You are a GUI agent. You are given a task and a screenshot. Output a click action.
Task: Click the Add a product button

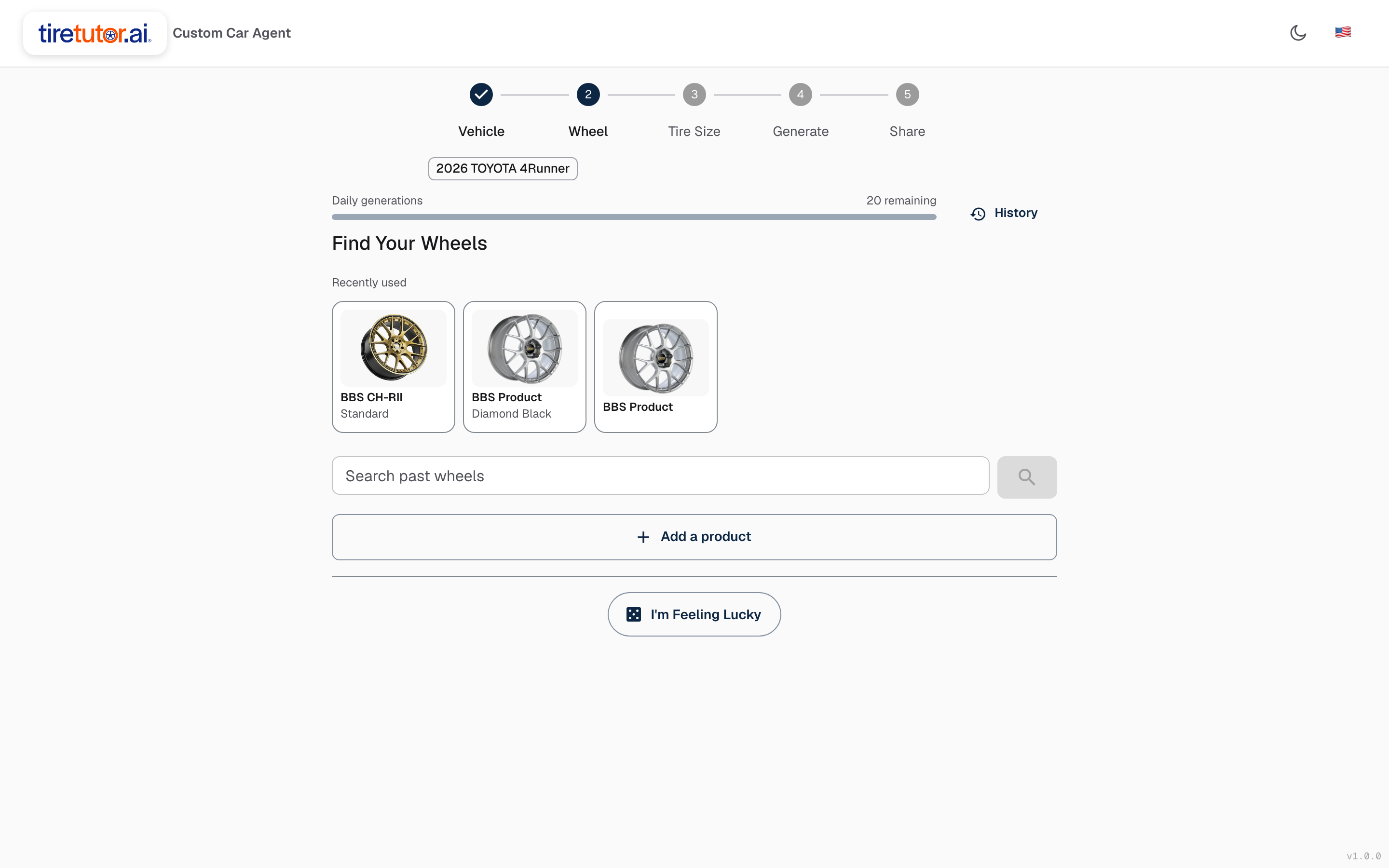[694, 537]
